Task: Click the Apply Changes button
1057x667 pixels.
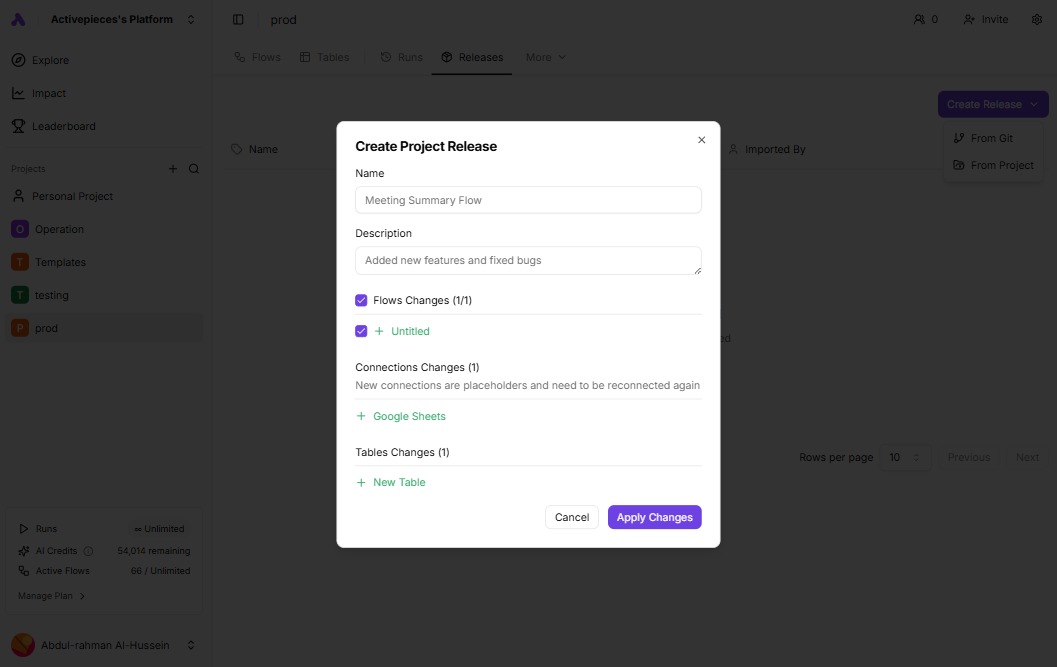Action: (654, 517)
